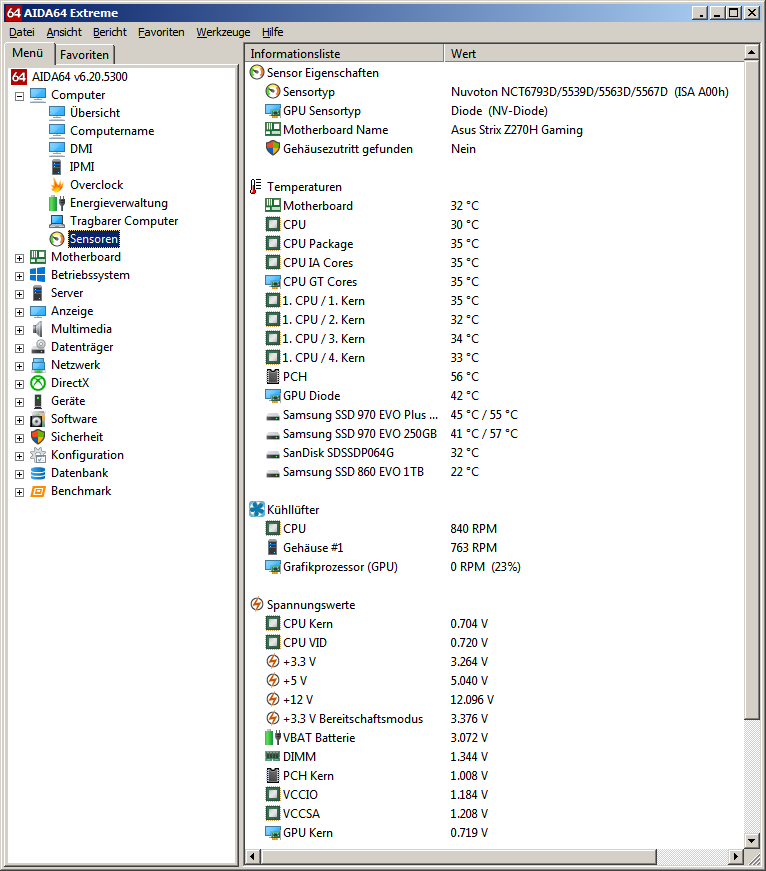Select the Geräte tree item

coord(68,401)
